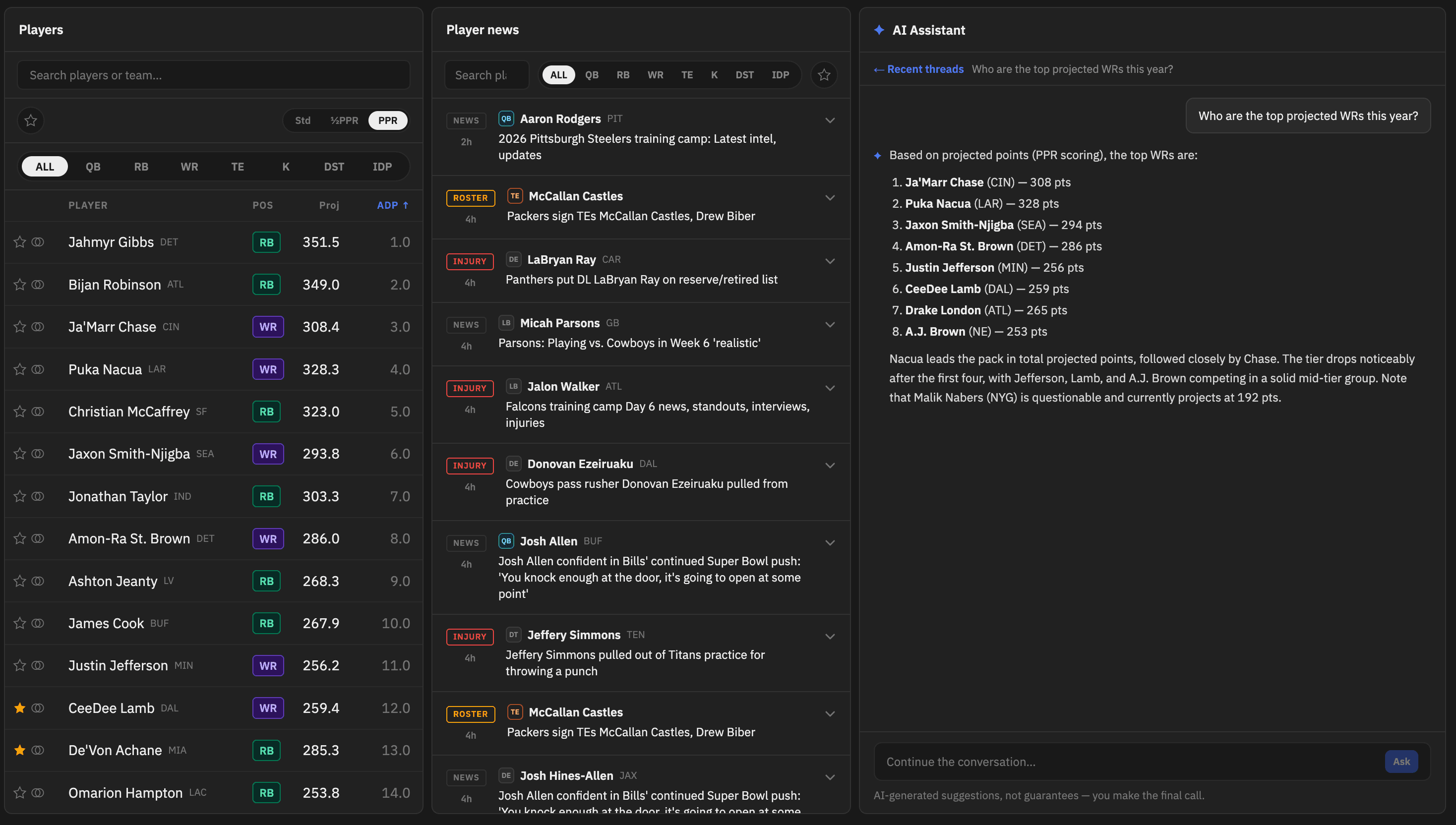Click Jahmyr Gibbs projection 351.5
This screenshot has height=825, width=1456.
click(321, 242)
